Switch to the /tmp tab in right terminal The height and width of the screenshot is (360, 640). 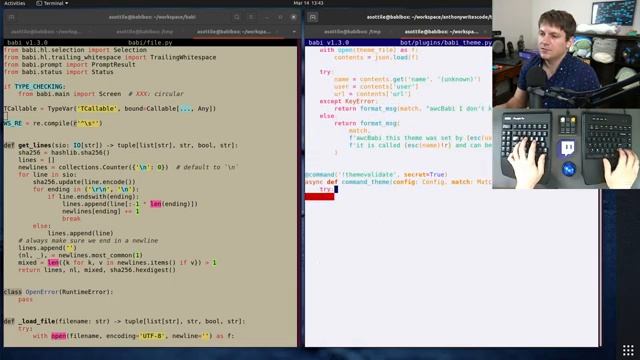(352, 31)
